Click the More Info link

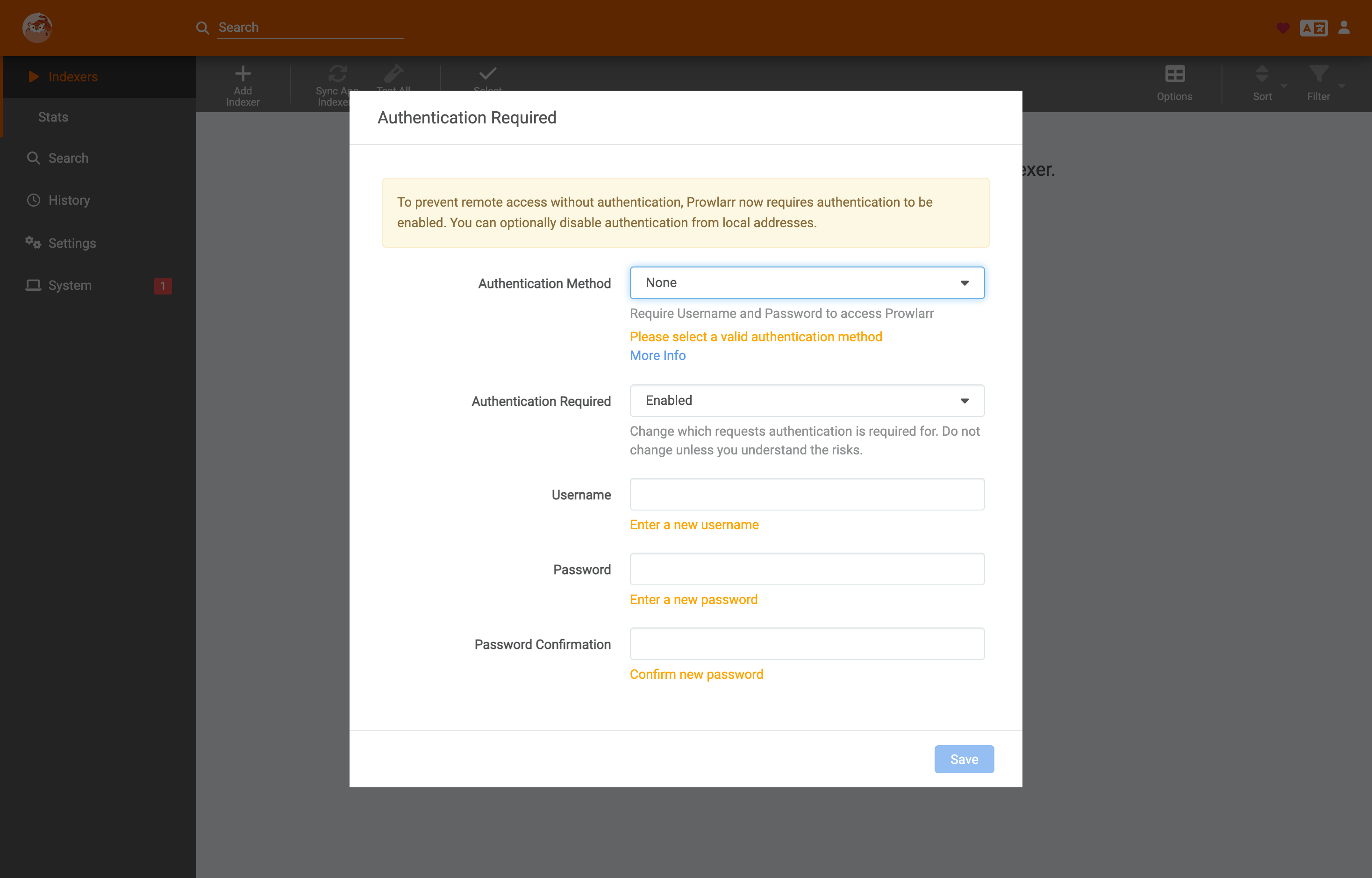pyautogui.click(x=657, y=355)
